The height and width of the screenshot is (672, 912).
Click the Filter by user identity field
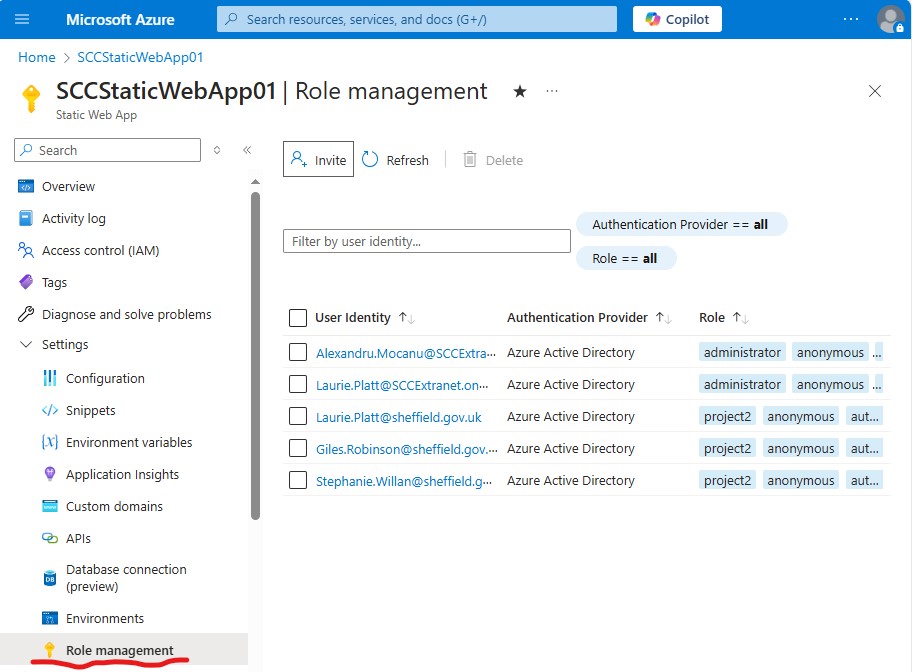pyautogui.click(x=426, y=241)
